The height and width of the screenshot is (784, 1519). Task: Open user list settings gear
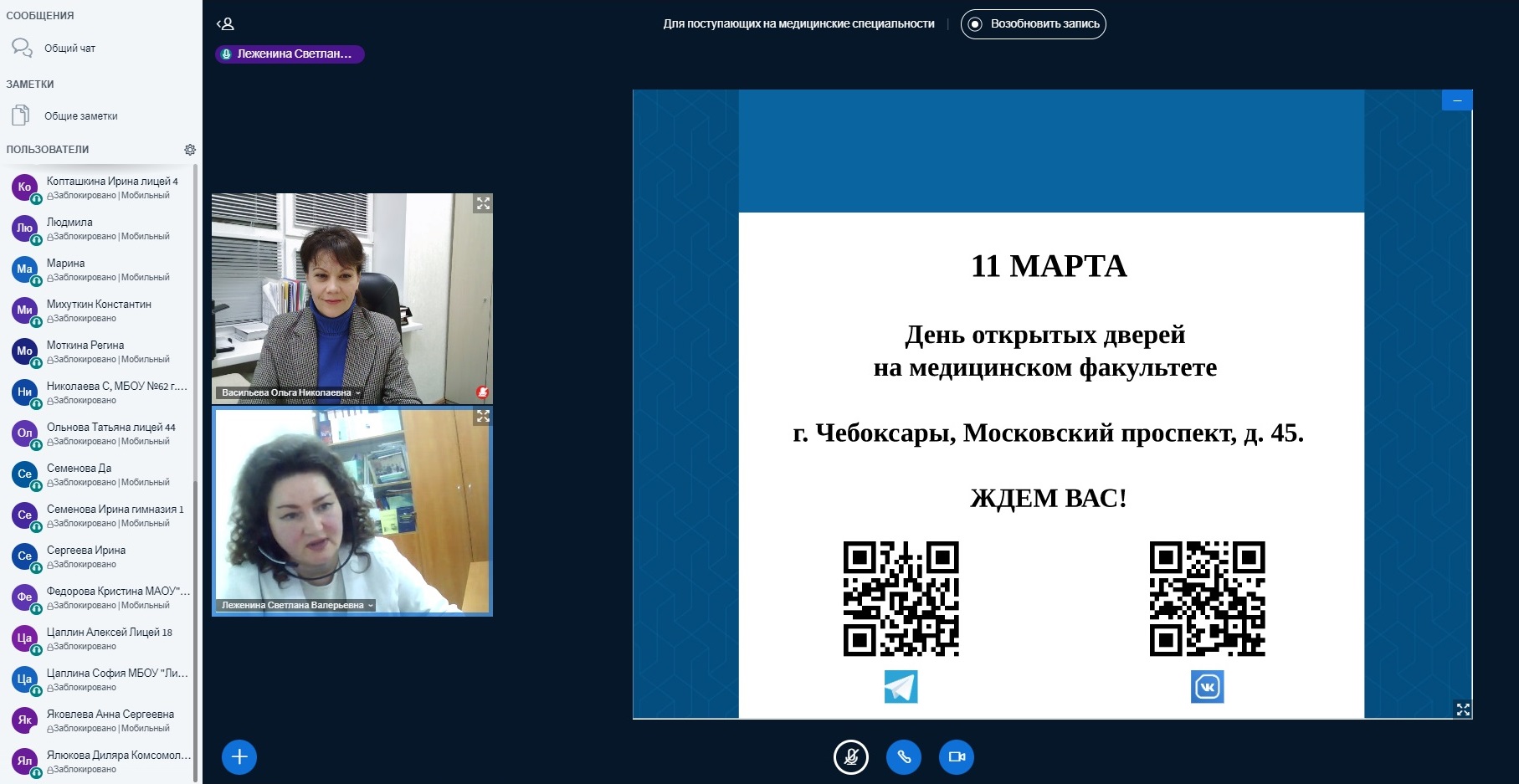(x=190, y=150)
